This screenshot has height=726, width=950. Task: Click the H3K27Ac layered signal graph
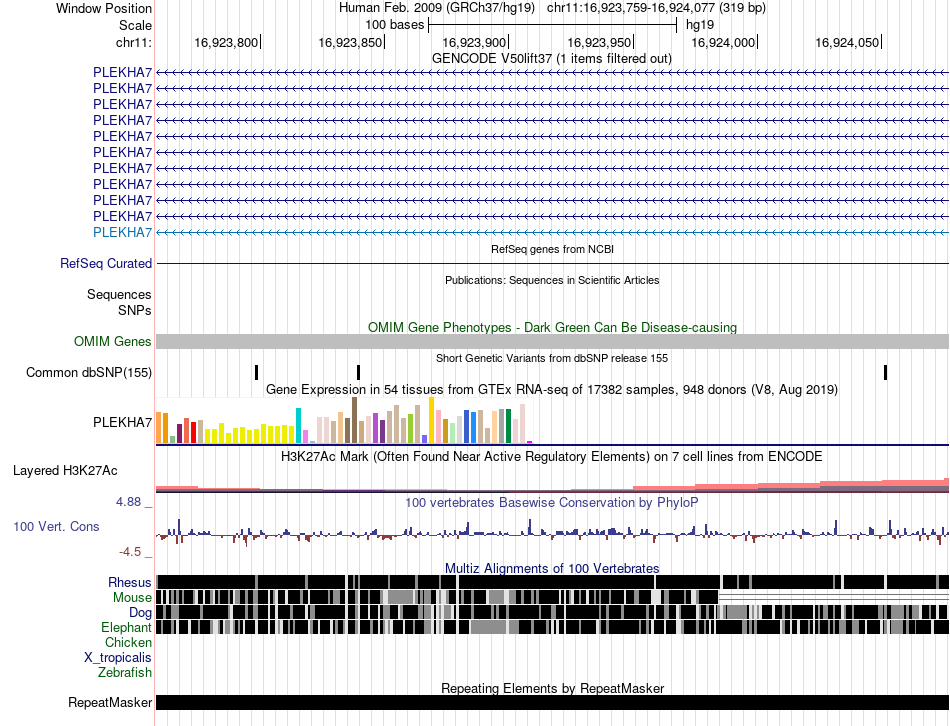click(553, 485)
